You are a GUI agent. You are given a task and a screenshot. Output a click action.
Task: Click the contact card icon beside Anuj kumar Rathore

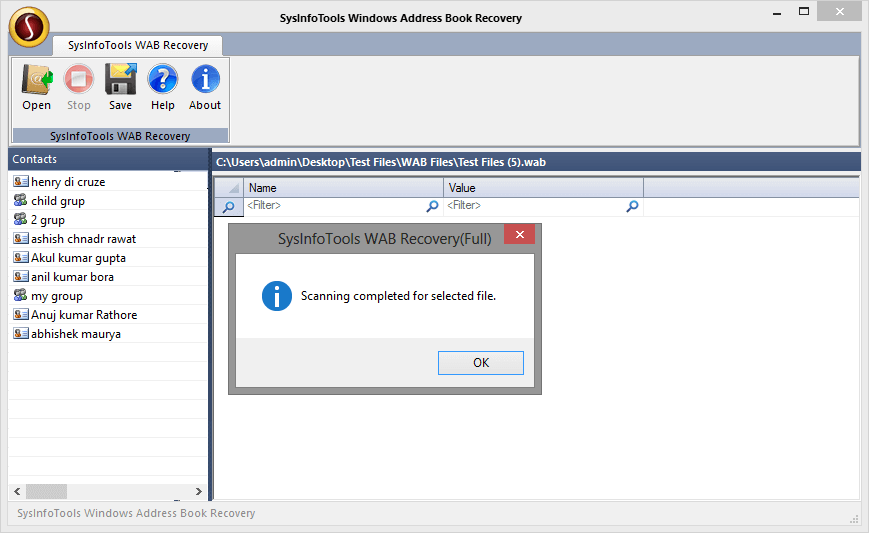pyautogui.click(x=21, y=314)
